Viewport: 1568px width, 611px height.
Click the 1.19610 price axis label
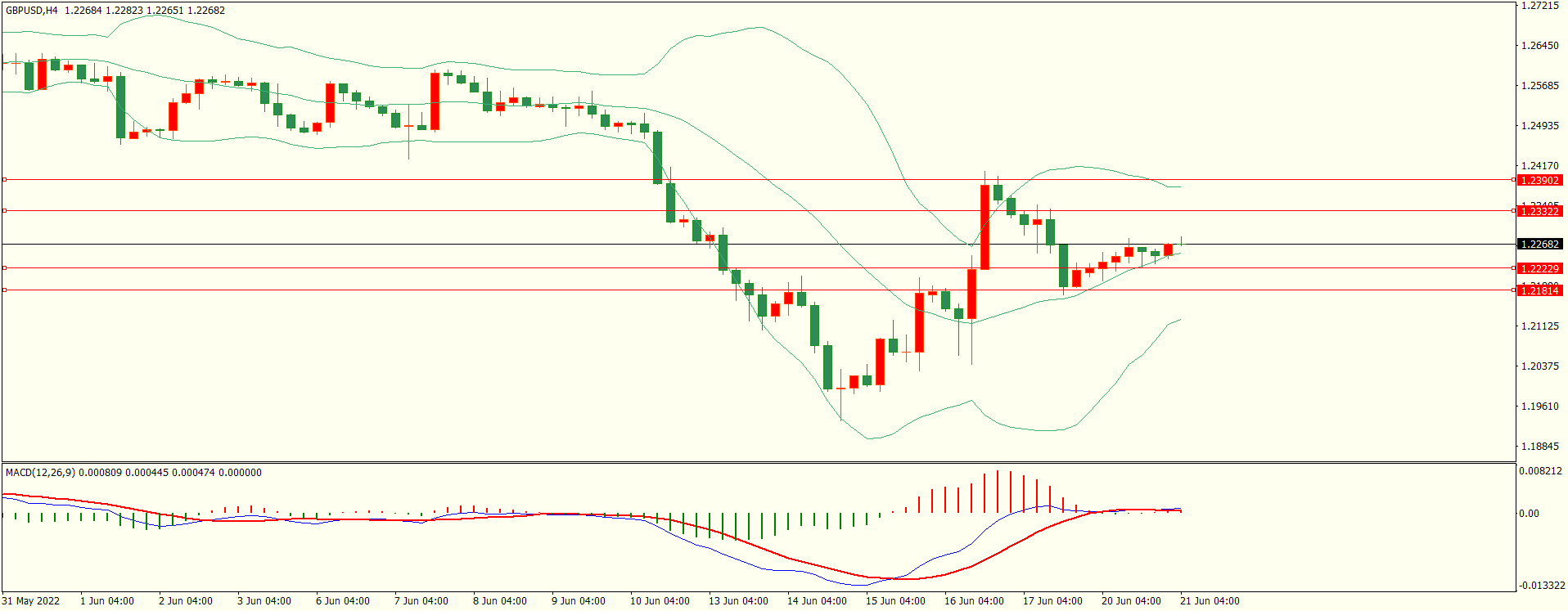(x=1539, y=407)
